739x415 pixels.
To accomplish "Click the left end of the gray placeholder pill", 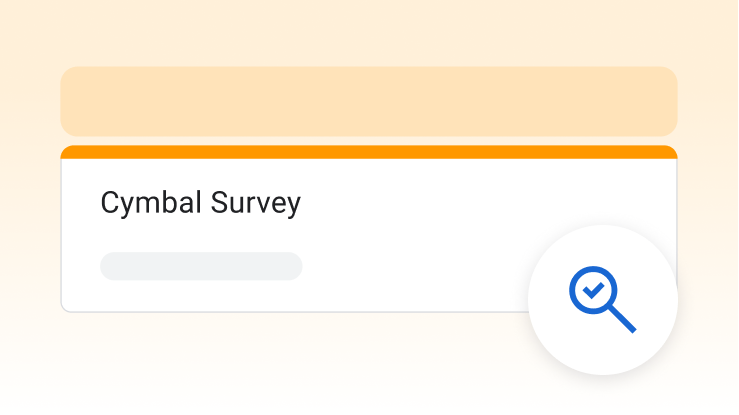I will [112, 266].
